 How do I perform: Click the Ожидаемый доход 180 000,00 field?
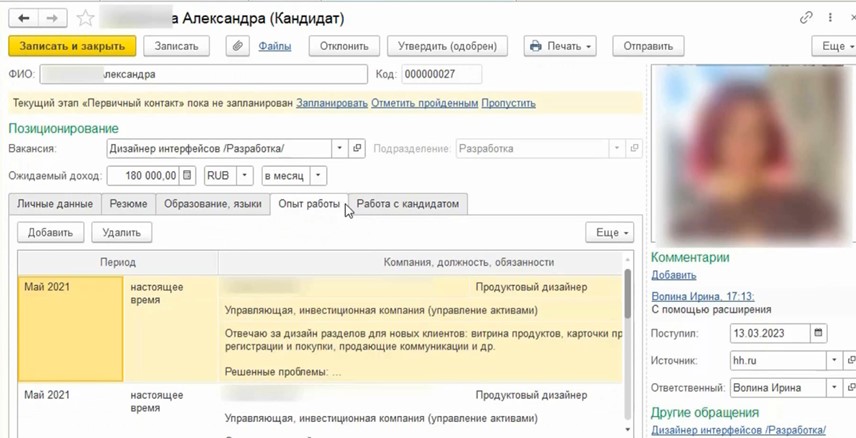coord(144,176)
